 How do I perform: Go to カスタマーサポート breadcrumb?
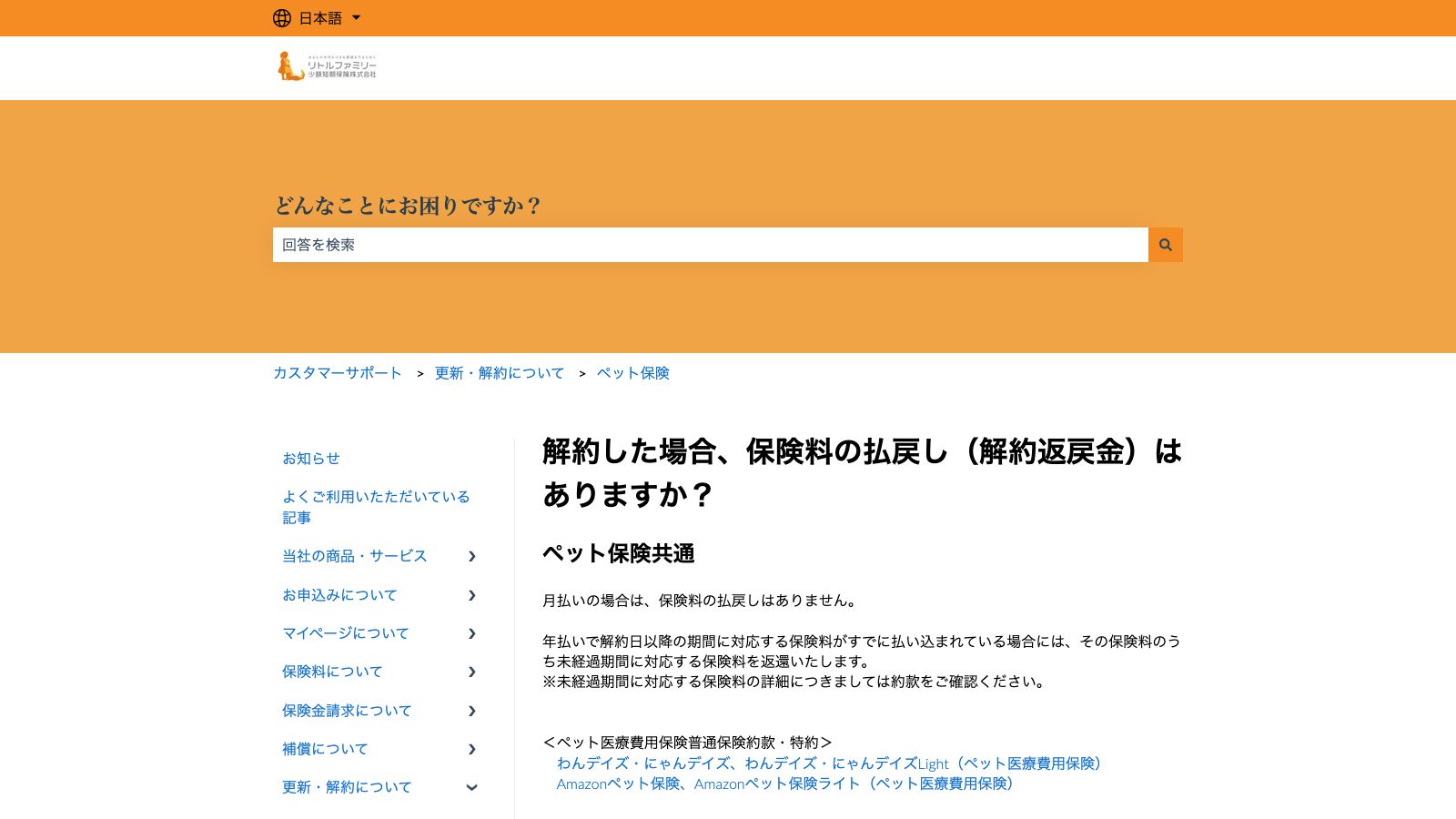coord(338,373)
